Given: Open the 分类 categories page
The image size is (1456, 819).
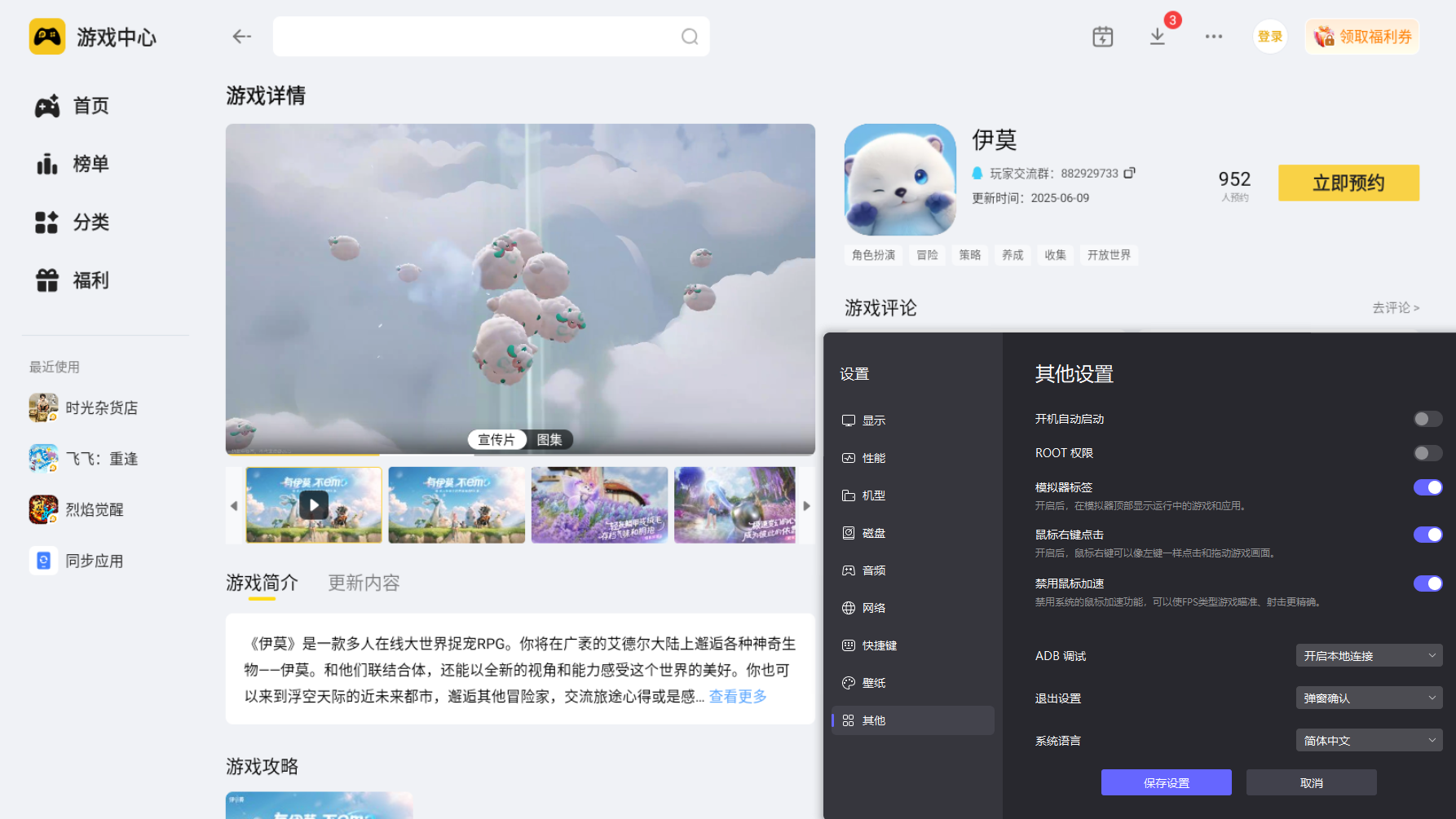Looking at the screenshot, I should pyautogui.click(x=90, y=222).
